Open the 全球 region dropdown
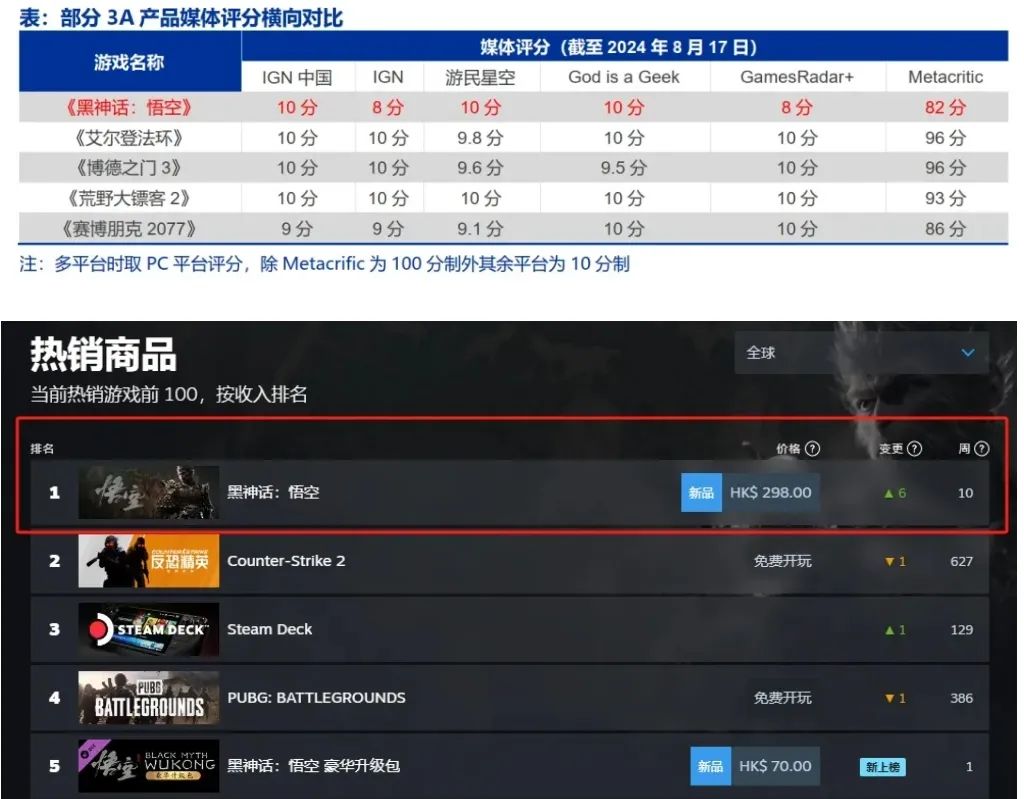Screen dimensions: 1024x799 tap(860, 353)
